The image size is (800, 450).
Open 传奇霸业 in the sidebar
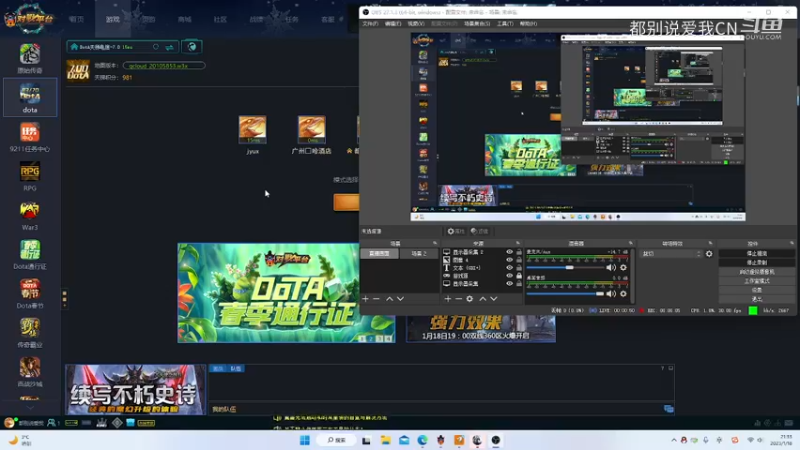pos(30,333)
